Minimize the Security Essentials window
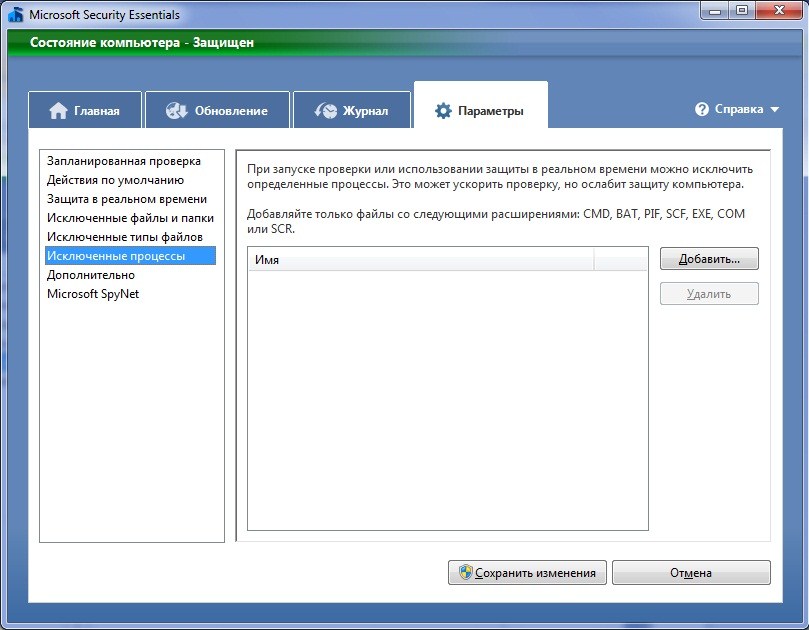Viewport: 809px width, 630px height. coord(715,10)
